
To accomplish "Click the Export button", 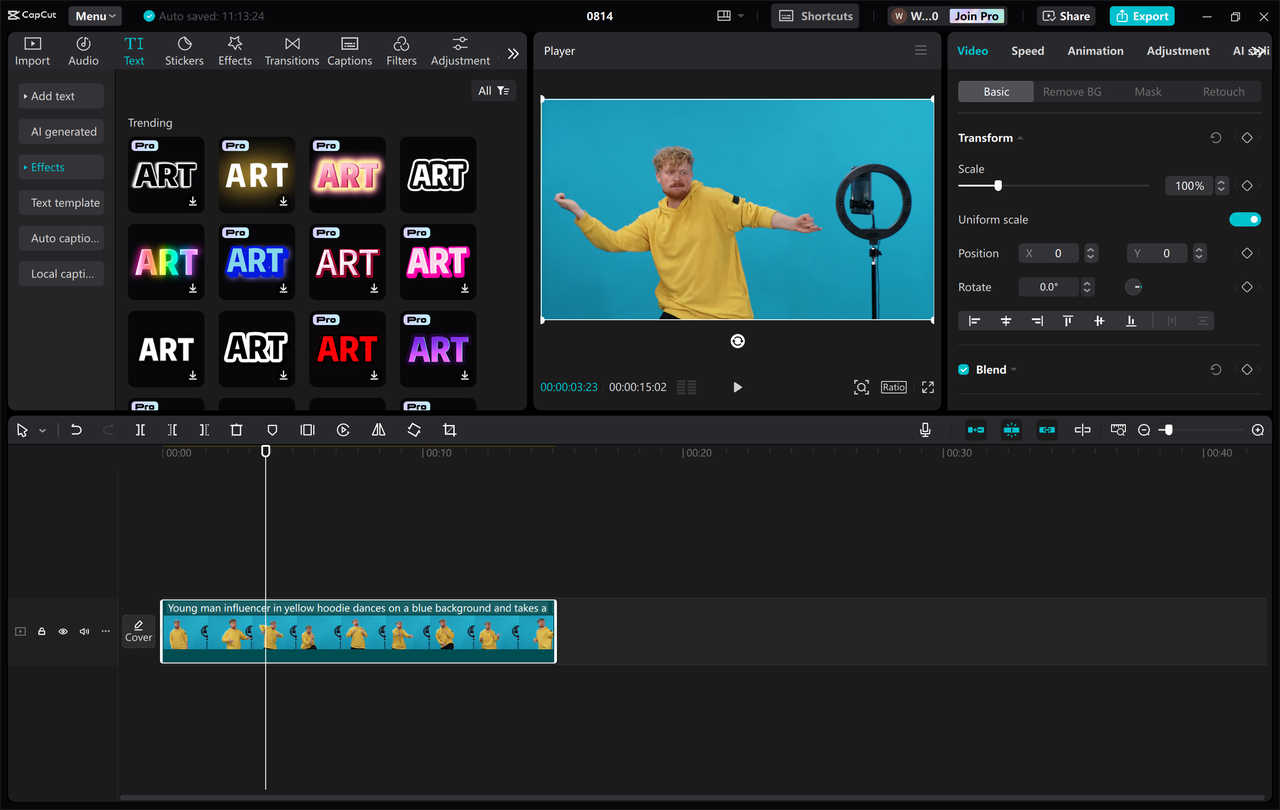I will coord(1141,16).
